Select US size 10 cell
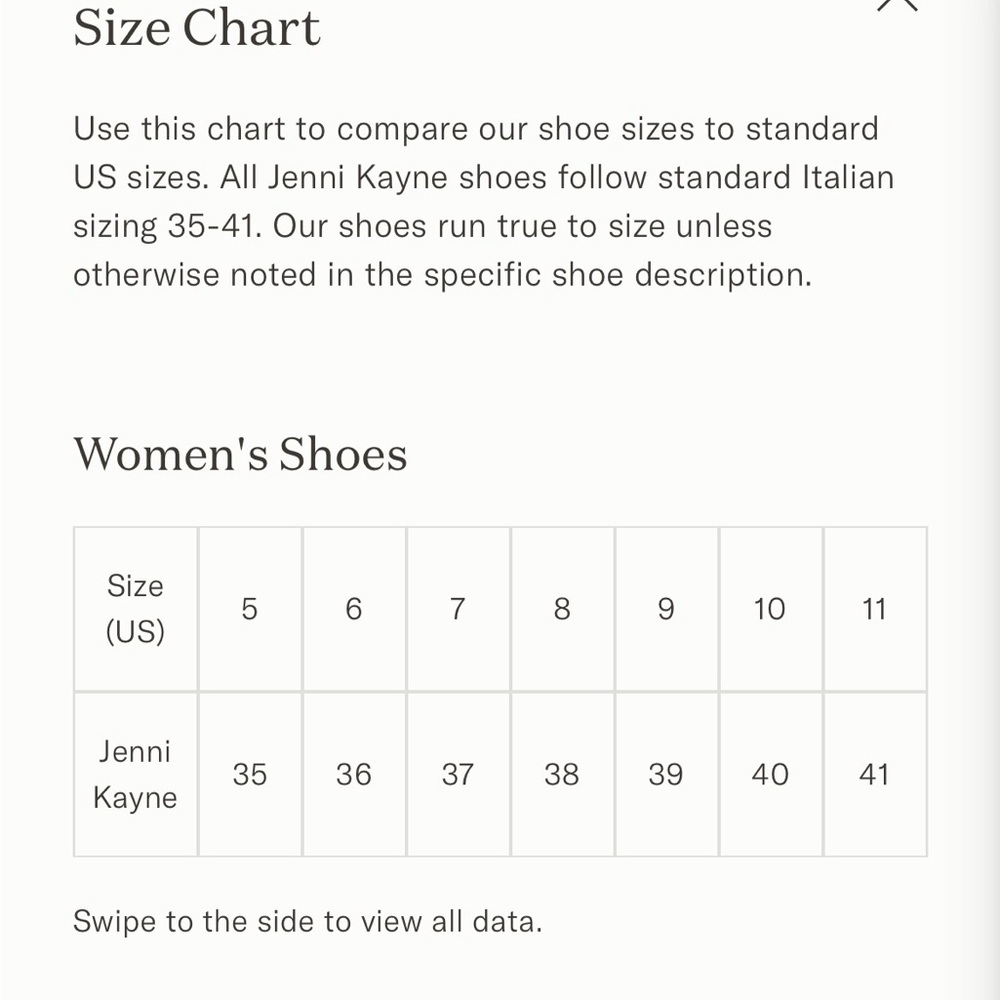 tap(771, 609)
